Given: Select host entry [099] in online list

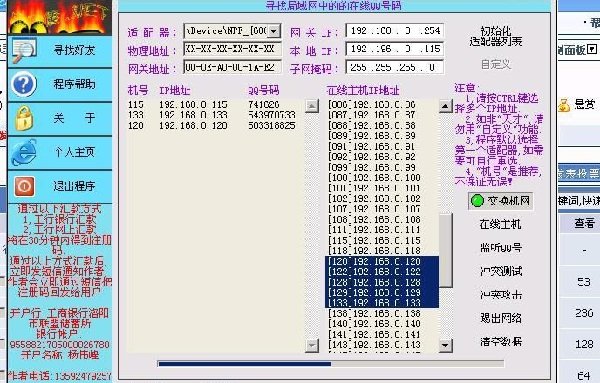Looking at the screenshot, I should (x=382, y=168).
